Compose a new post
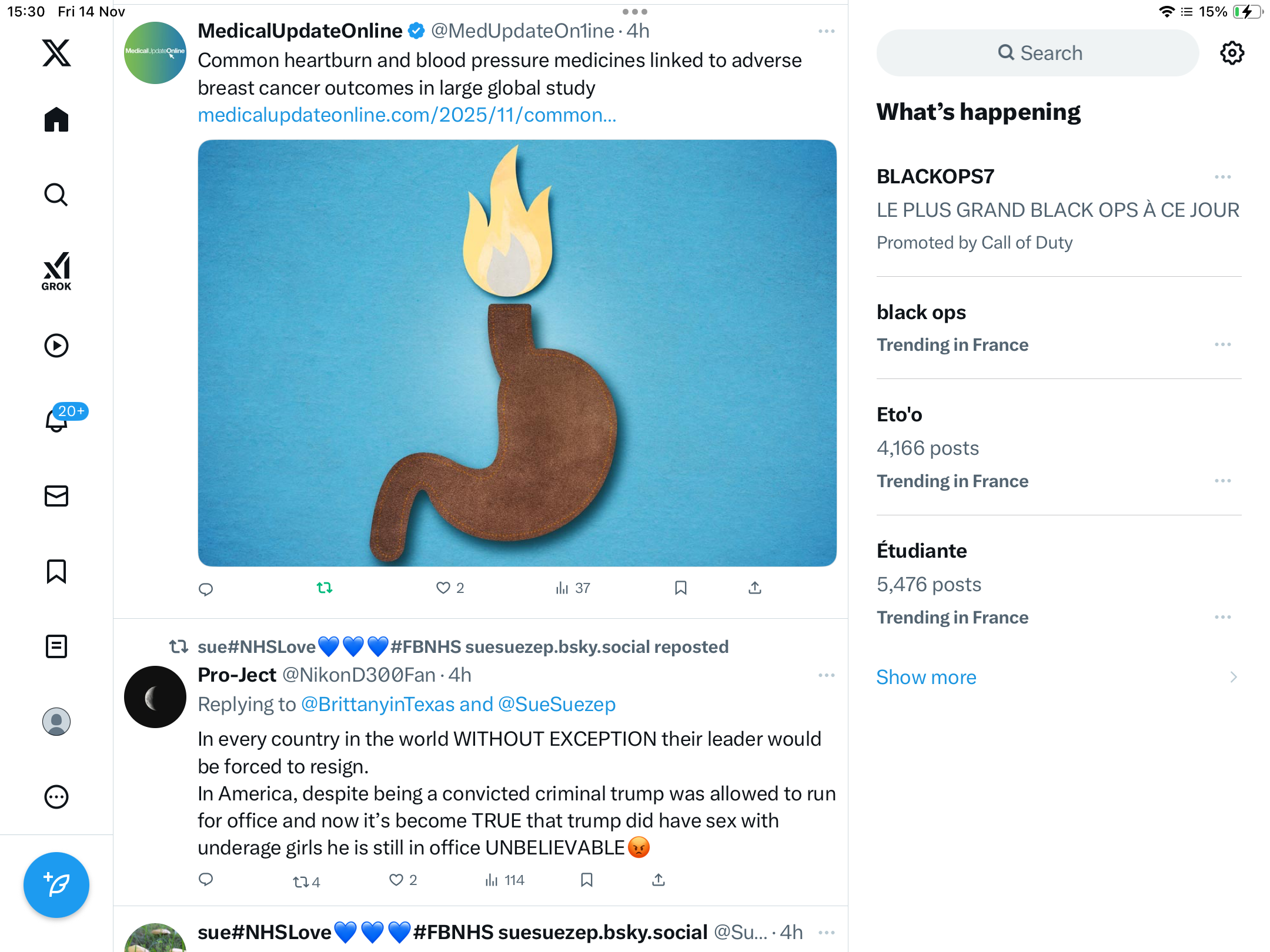Screen dimensions: 1270x952 tap(56, 884)
